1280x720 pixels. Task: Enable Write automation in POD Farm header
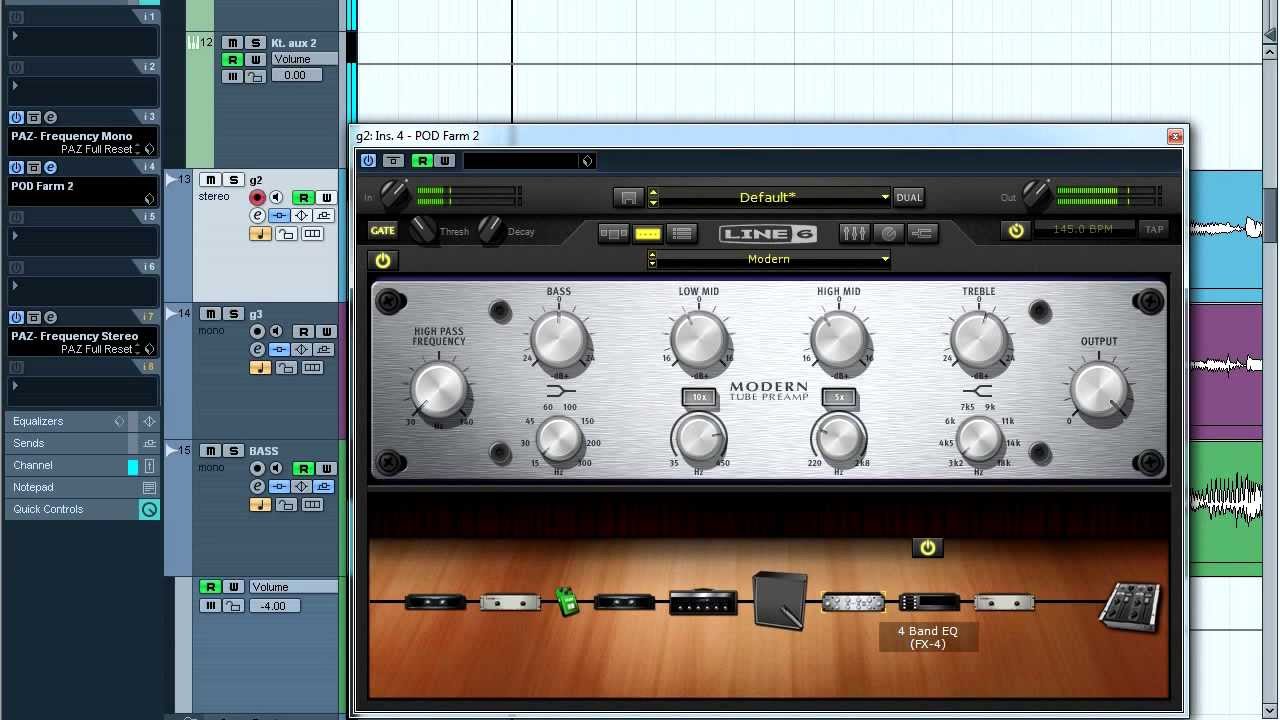click(x=444, y=161)
